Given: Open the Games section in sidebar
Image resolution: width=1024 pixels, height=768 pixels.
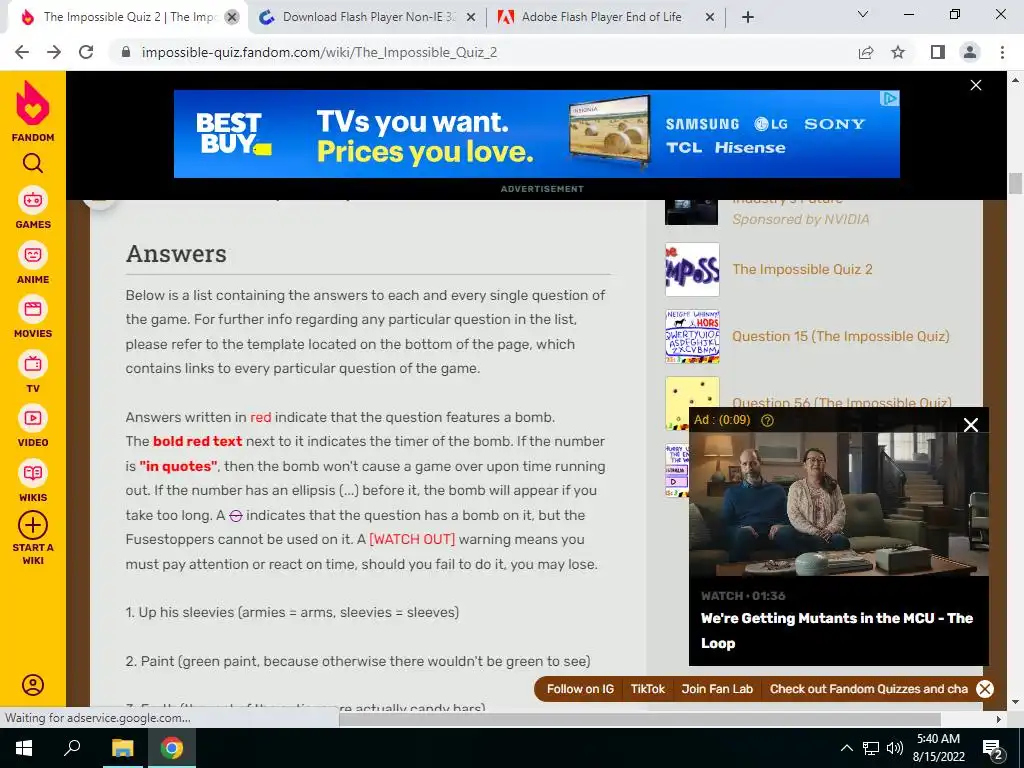Looking at the screenshot, I should point(33,208).
